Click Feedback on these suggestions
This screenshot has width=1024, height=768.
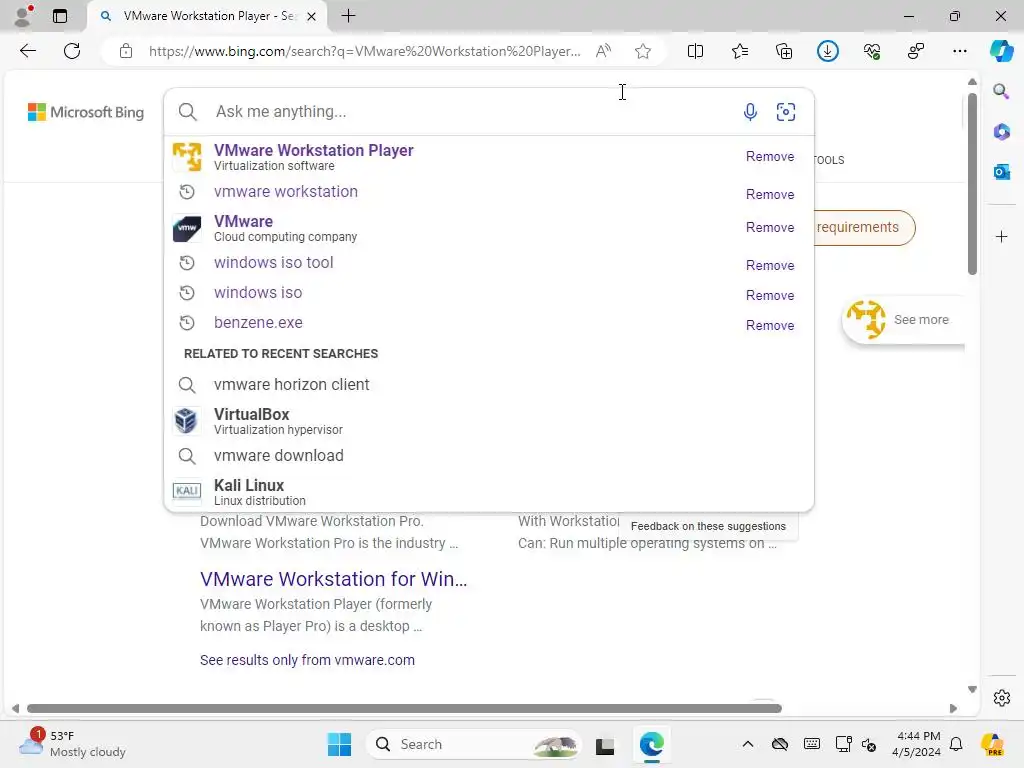pos(708,526)
